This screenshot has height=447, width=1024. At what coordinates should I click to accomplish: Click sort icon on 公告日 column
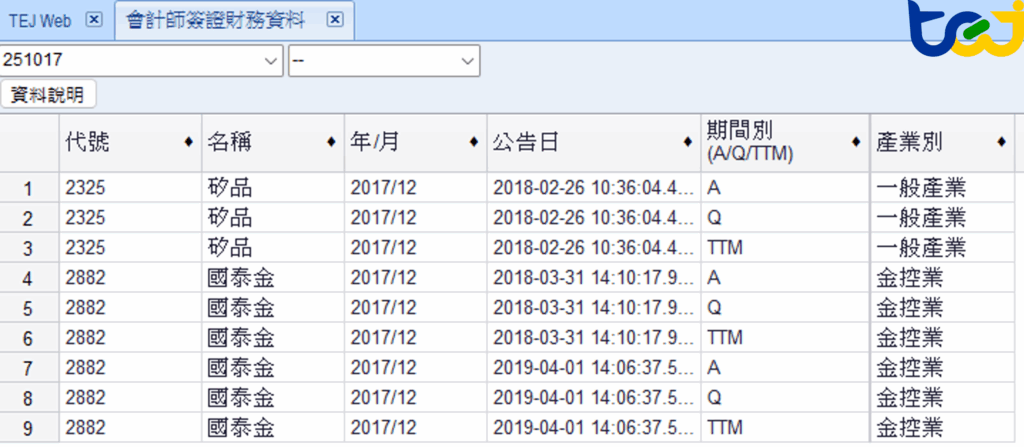689,143
